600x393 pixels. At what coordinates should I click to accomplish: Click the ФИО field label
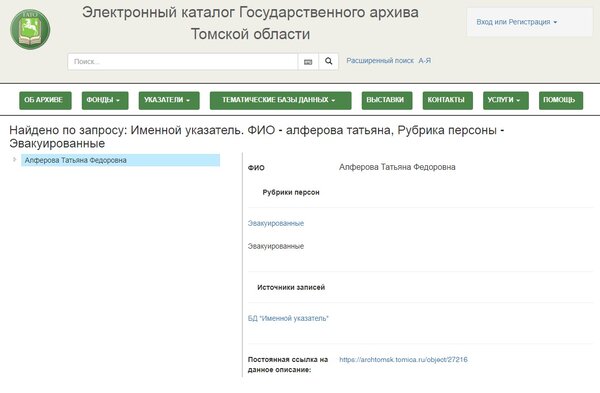[x=256, y=168]
